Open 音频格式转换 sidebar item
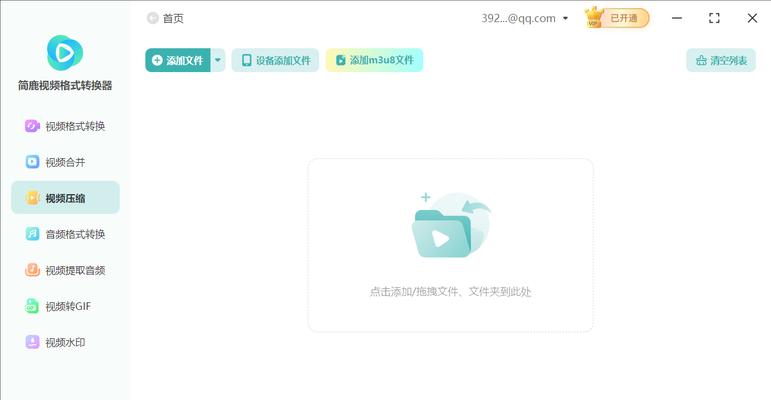 pos(65,234)
